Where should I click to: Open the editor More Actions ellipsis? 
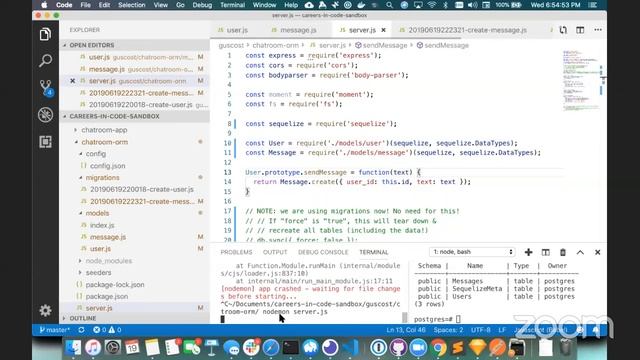point(598,30)
